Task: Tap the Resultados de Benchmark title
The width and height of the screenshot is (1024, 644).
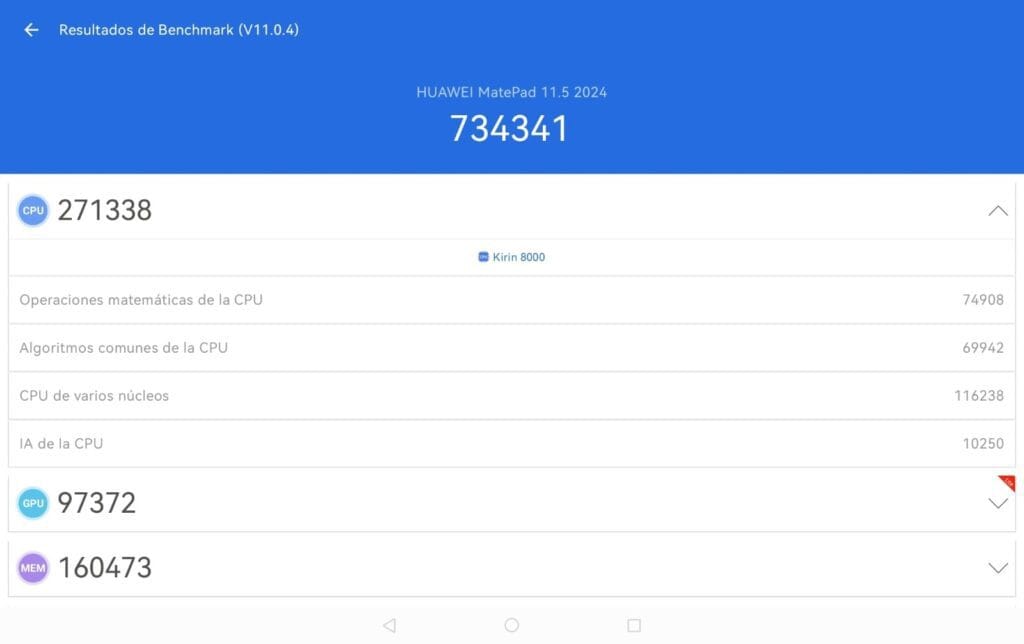Action: coord(179,30)
